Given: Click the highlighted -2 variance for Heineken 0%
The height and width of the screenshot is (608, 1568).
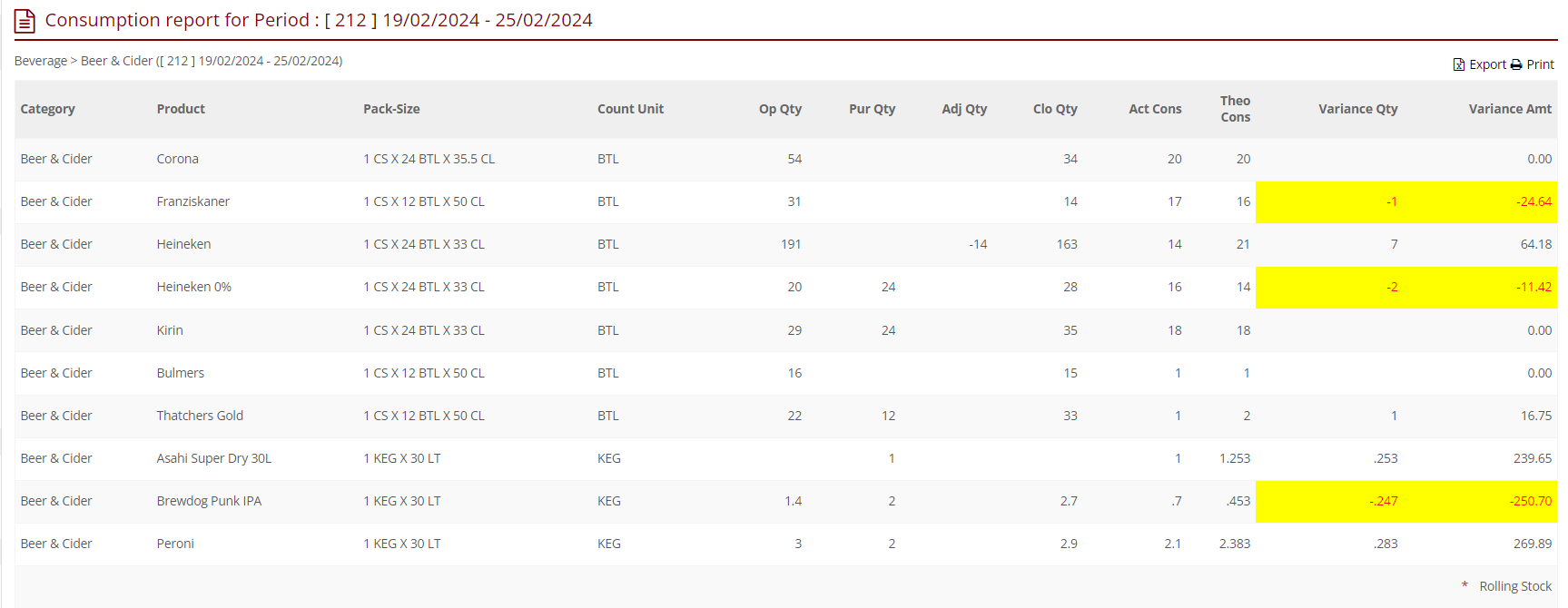Looking at the screenshot, I should coord(1391,287).
